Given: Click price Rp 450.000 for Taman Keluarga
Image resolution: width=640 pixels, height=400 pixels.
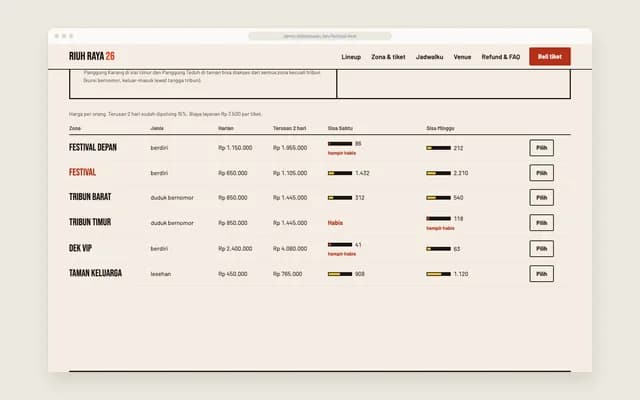Looking at the screenshot, I should (x=233, y=274).
